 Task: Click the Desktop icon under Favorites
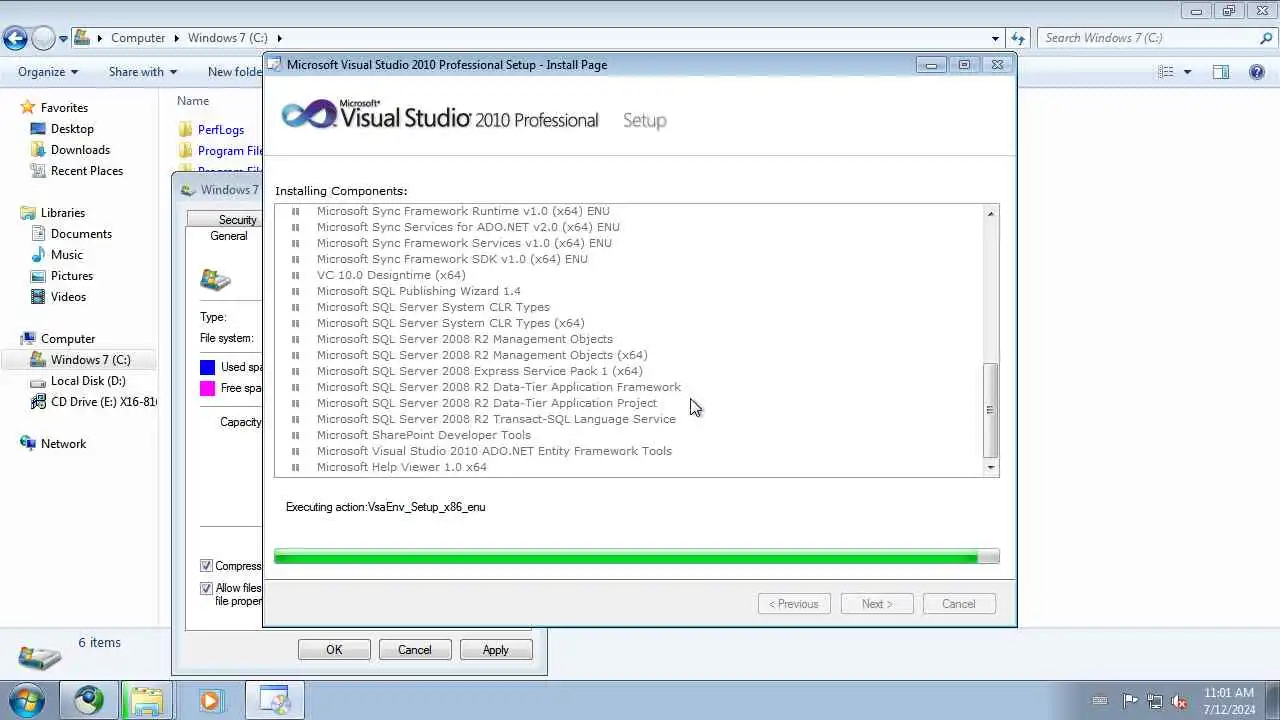pyautogui.click(x=38, y=129)
